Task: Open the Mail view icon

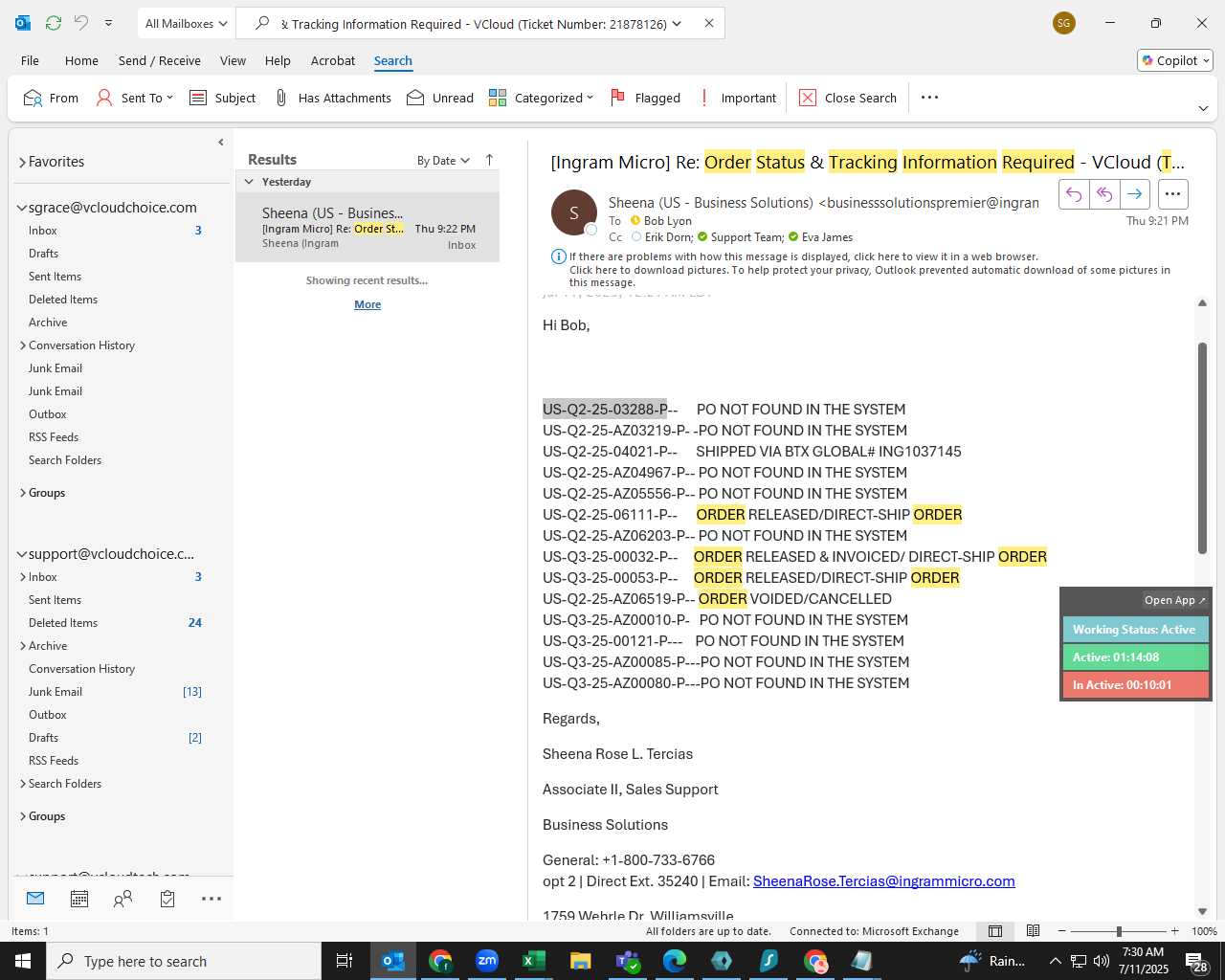Action: [x=35, y=899]
